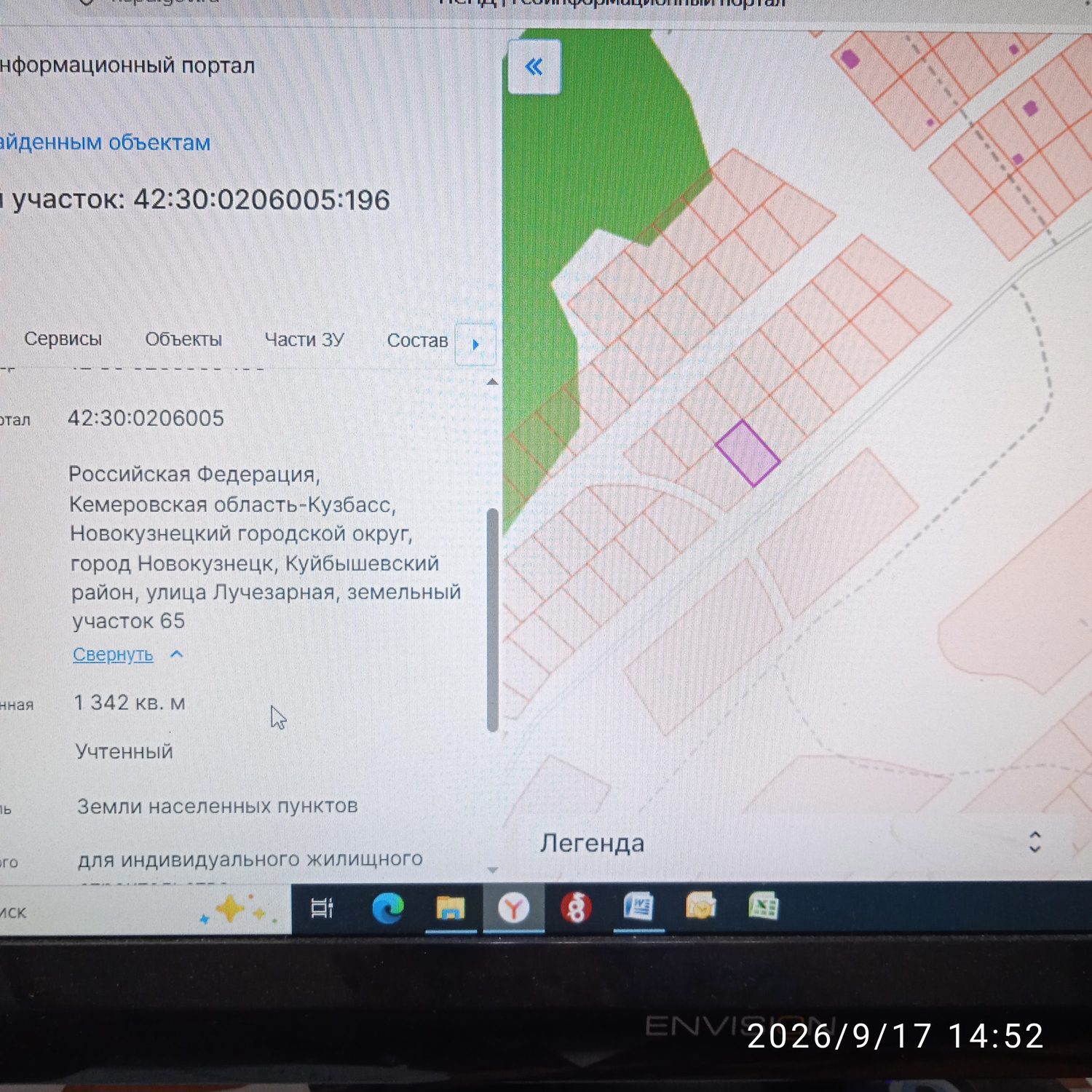Click the text Земли населенных пунктов
This screenshot has height=1092, width=1092.
[218, 806]
